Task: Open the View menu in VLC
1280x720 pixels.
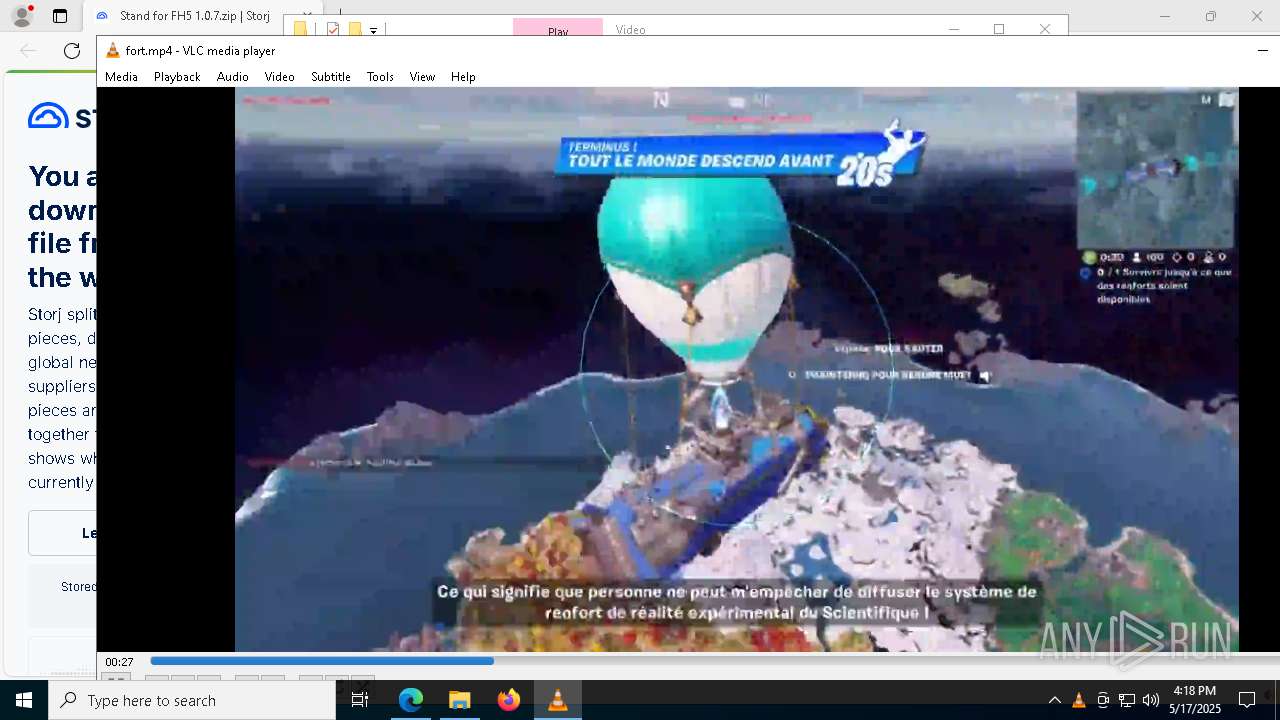Action: [x=422, y=77]
